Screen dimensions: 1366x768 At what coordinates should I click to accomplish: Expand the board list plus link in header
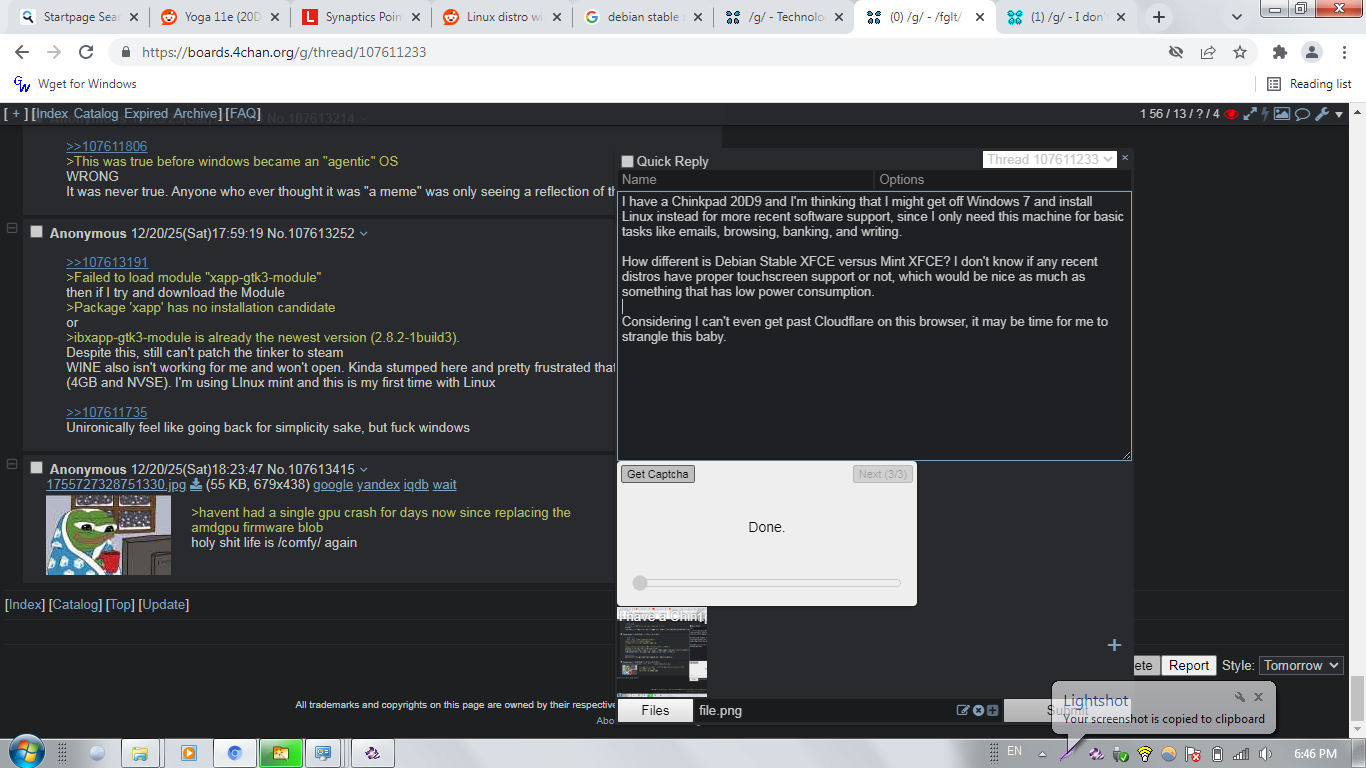click(x=15, y=114)
